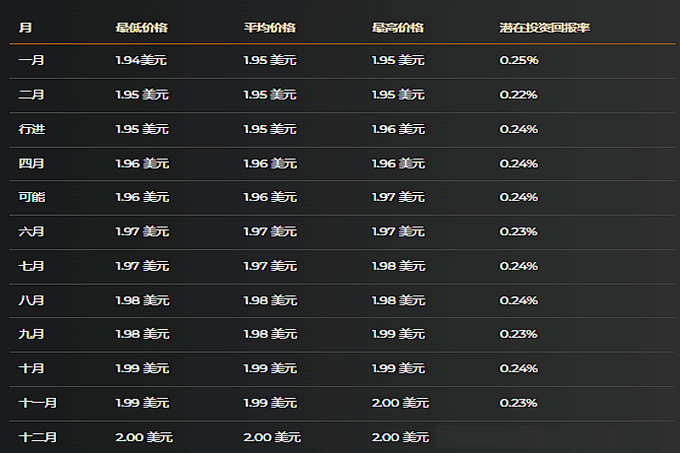Select the 最低价格 column header
Screen dimensions: 680x453
141,27
